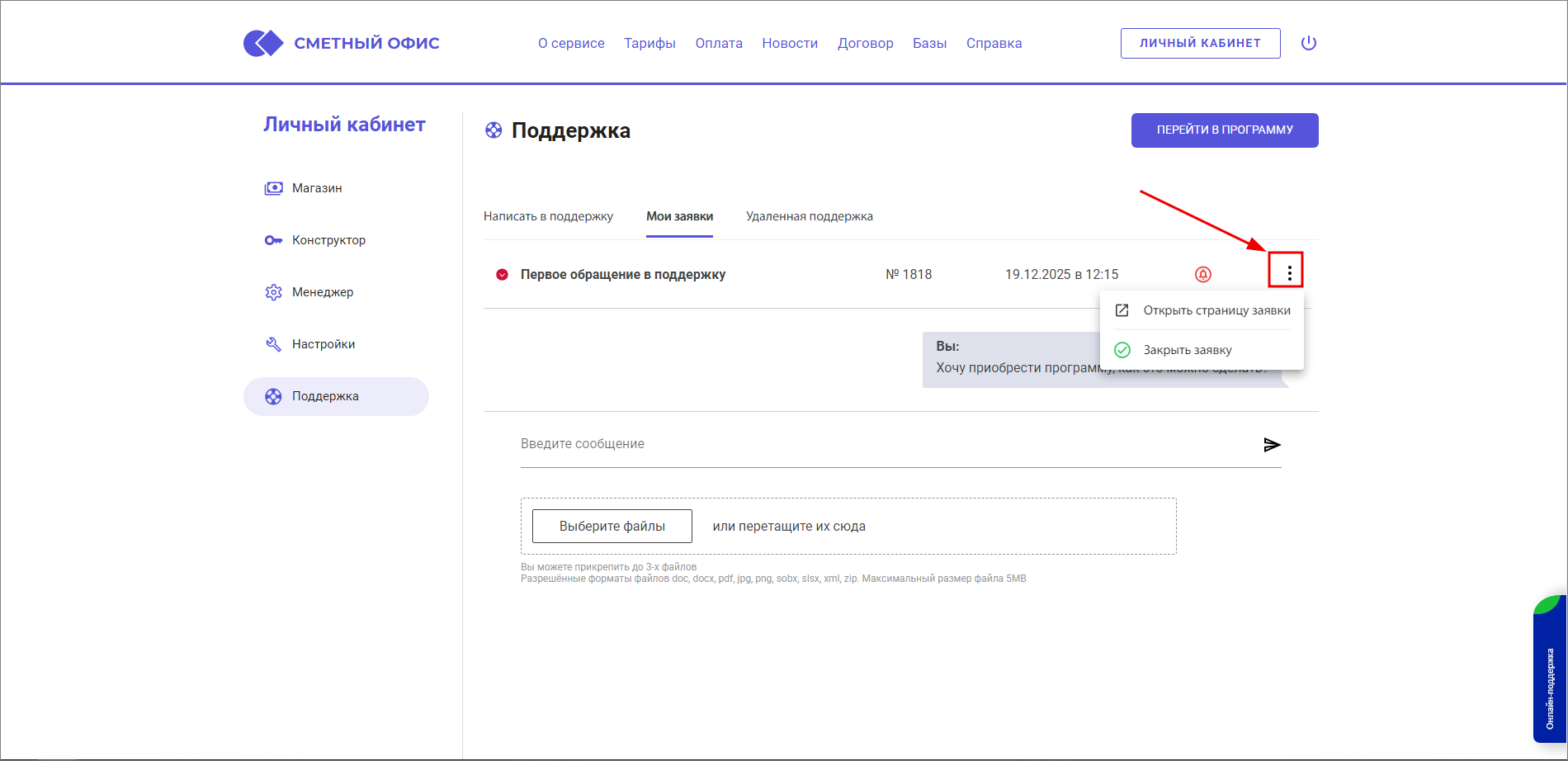Open the three-dot actions menu on the ticket
Image resolution: width=1568 pixels, height=761 pixels.
pyautogui.click(x=1289, y=270)
